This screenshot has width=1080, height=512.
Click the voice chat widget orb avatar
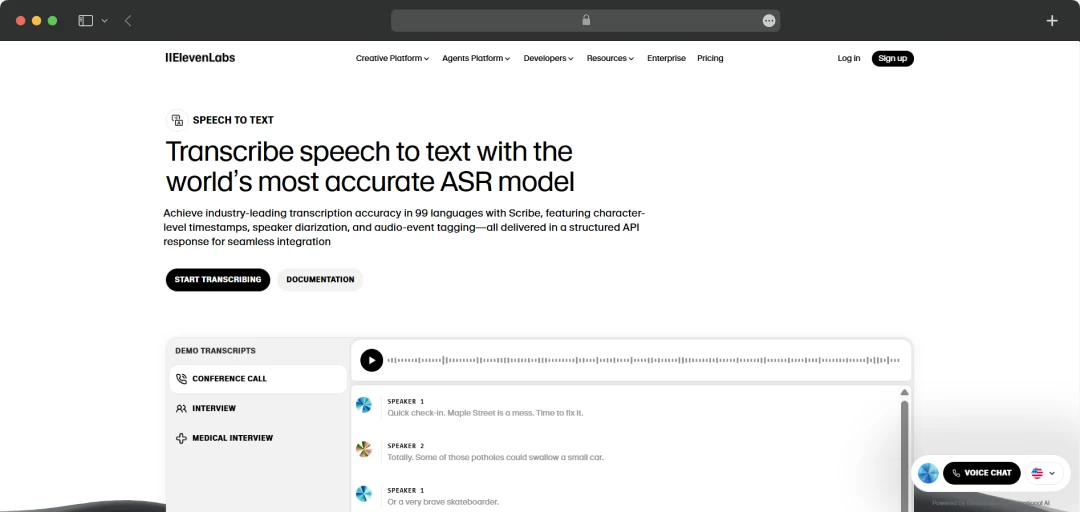pos(928,473)
